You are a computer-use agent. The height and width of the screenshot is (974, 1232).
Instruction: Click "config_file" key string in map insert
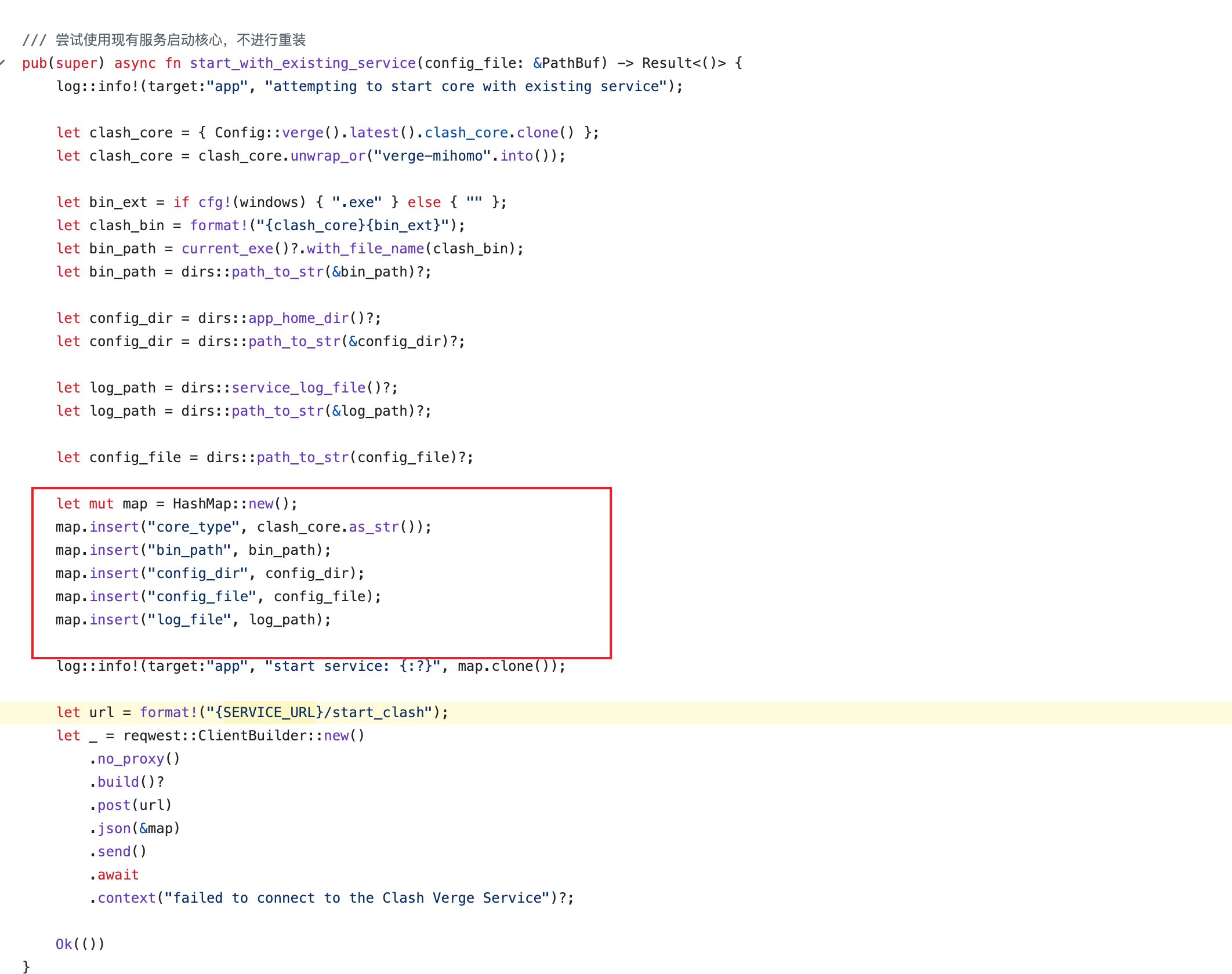point(202,596)
